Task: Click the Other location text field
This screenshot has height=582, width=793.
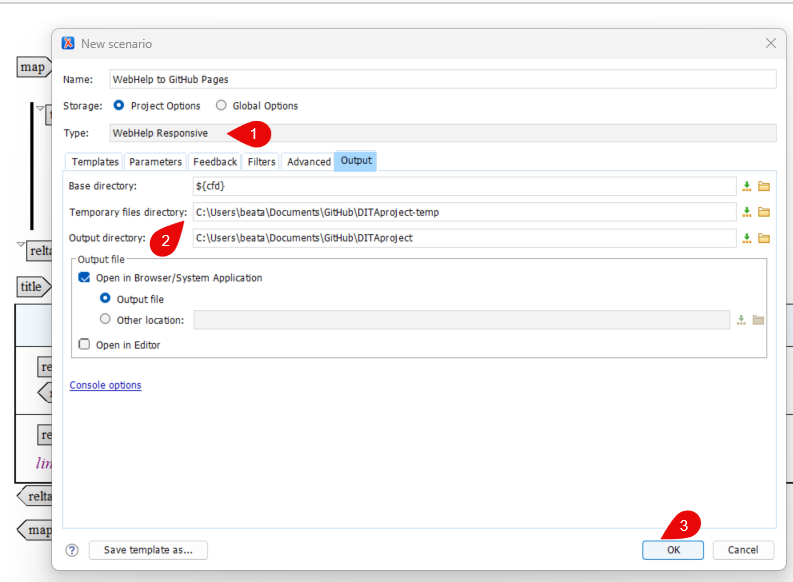Action: (x=462, y=320)
